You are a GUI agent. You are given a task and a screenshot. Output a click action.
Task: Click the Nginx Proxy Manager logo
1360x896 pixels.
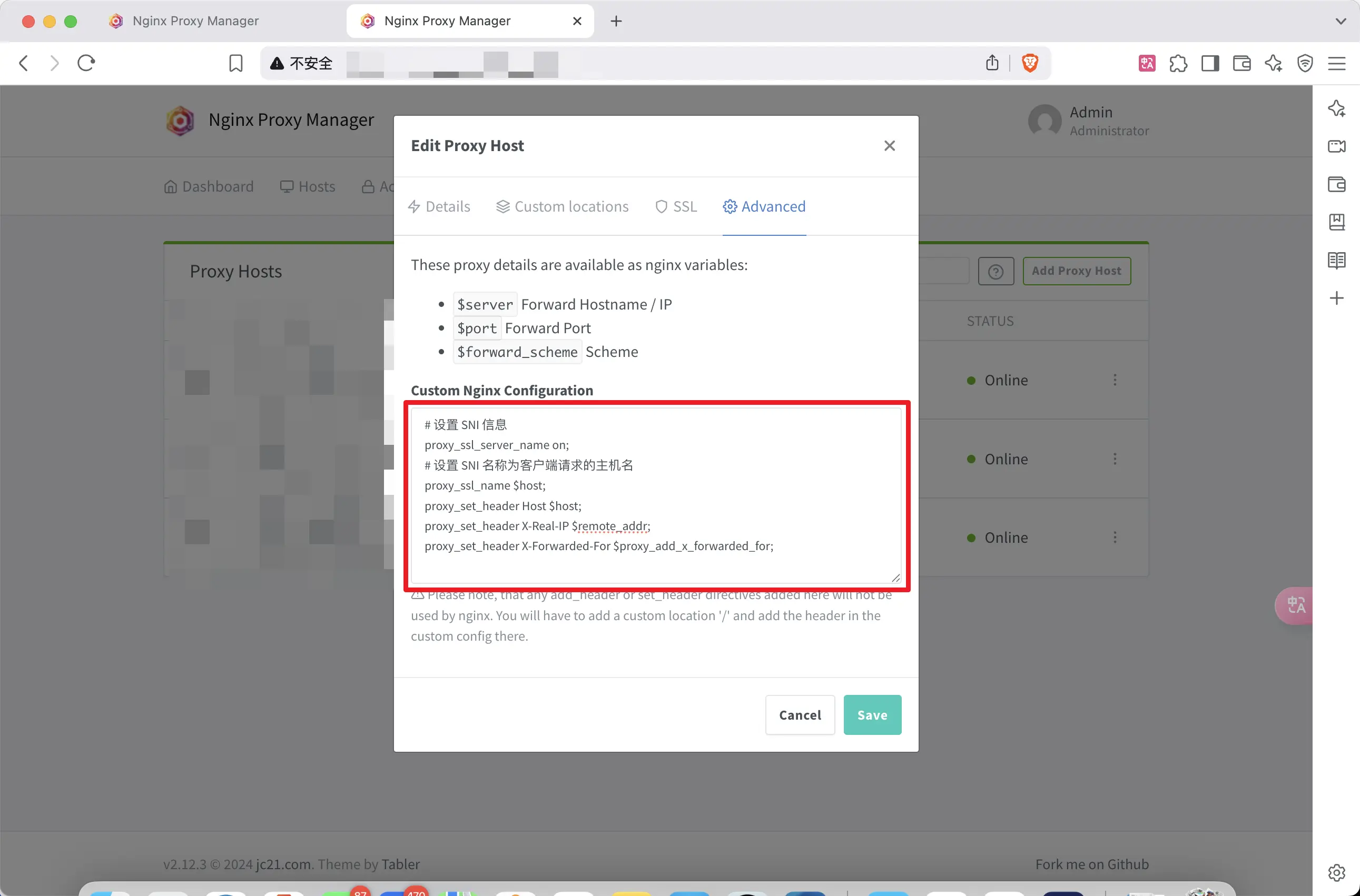coord(180,121)
